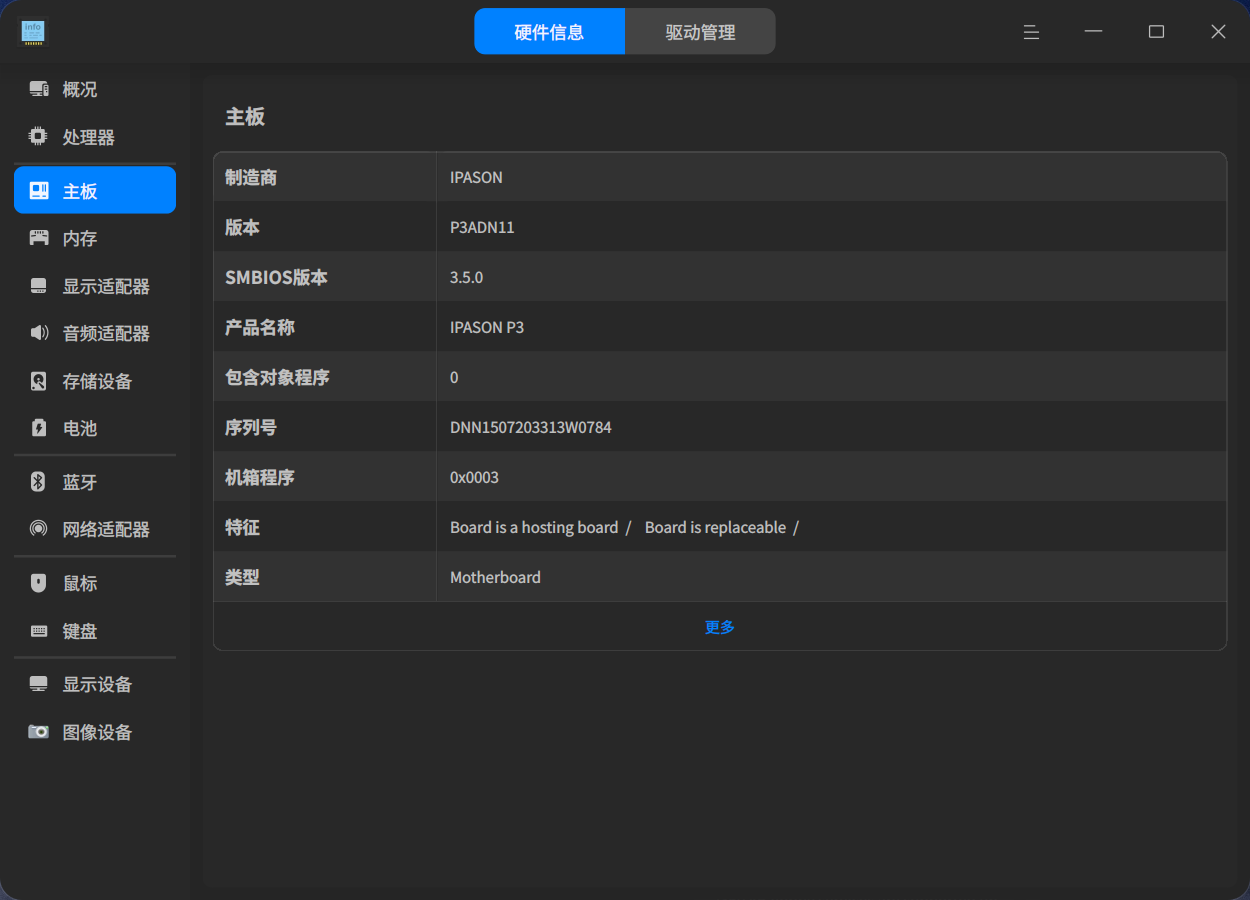The height and width of the screenshot is (900, 1250).
Task: Select the version value P3ADN11
Action: pyautogui.click(x=482, y=227)
